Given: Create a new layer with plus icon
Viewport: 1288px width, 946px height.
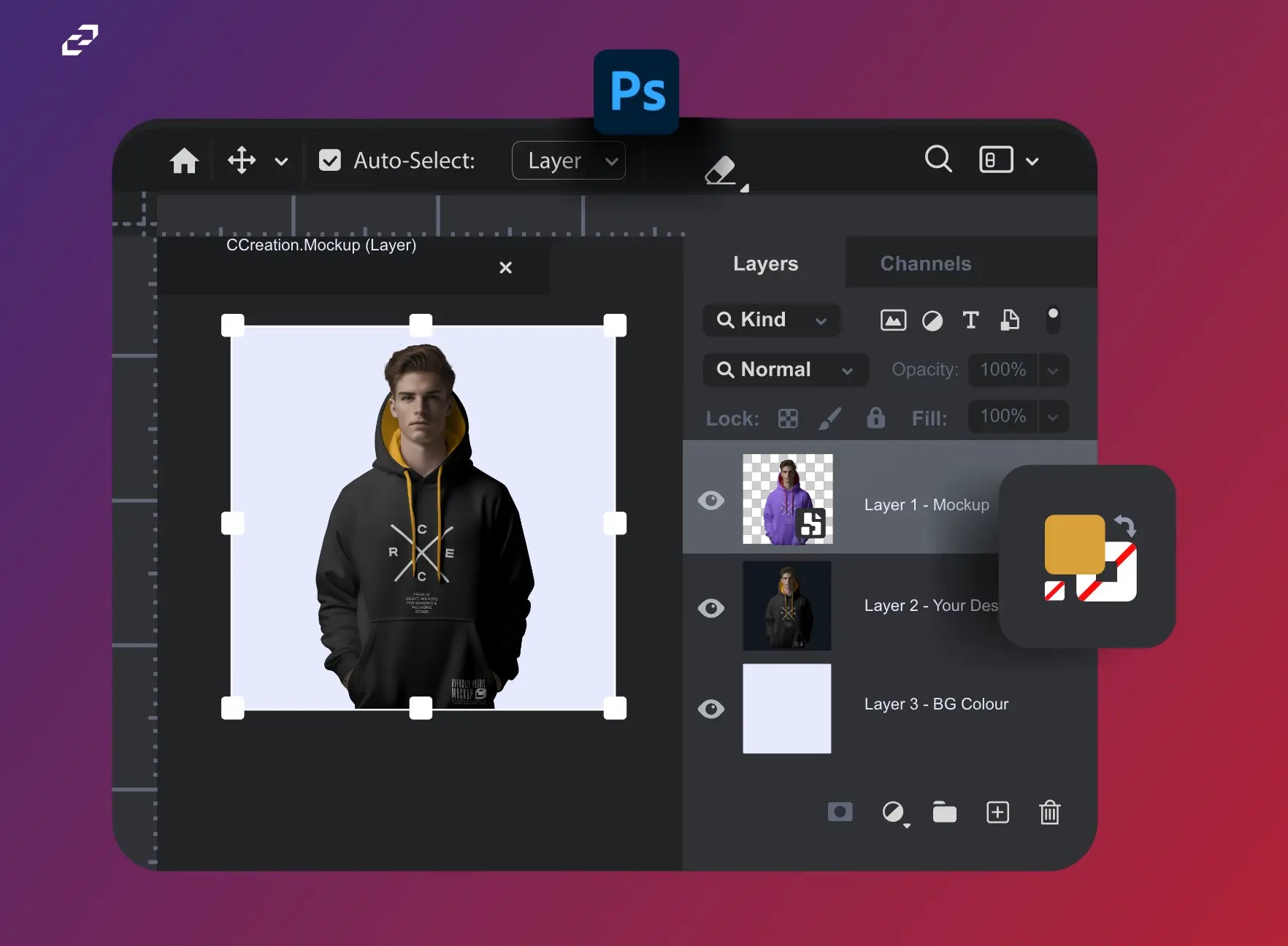Looking at the screenshot, I should [x=997, y=812].
